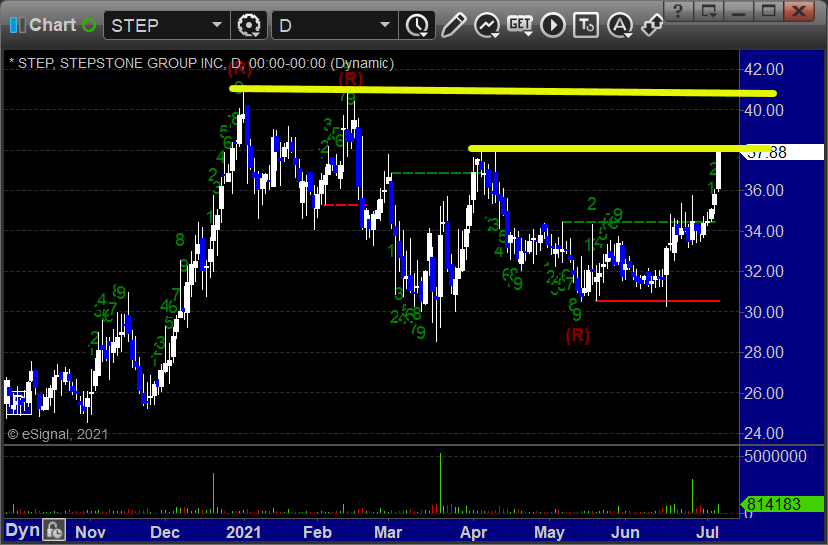This screenshot has width=828, height=545.
Task: Click the Dyn scaling label
Action: click(23, 530)
